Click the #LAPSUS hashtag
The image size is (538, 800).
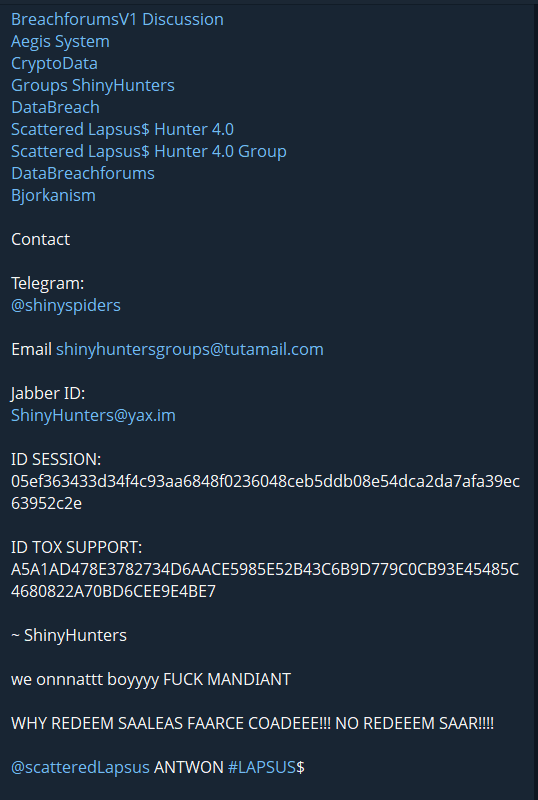pos(262,767)
